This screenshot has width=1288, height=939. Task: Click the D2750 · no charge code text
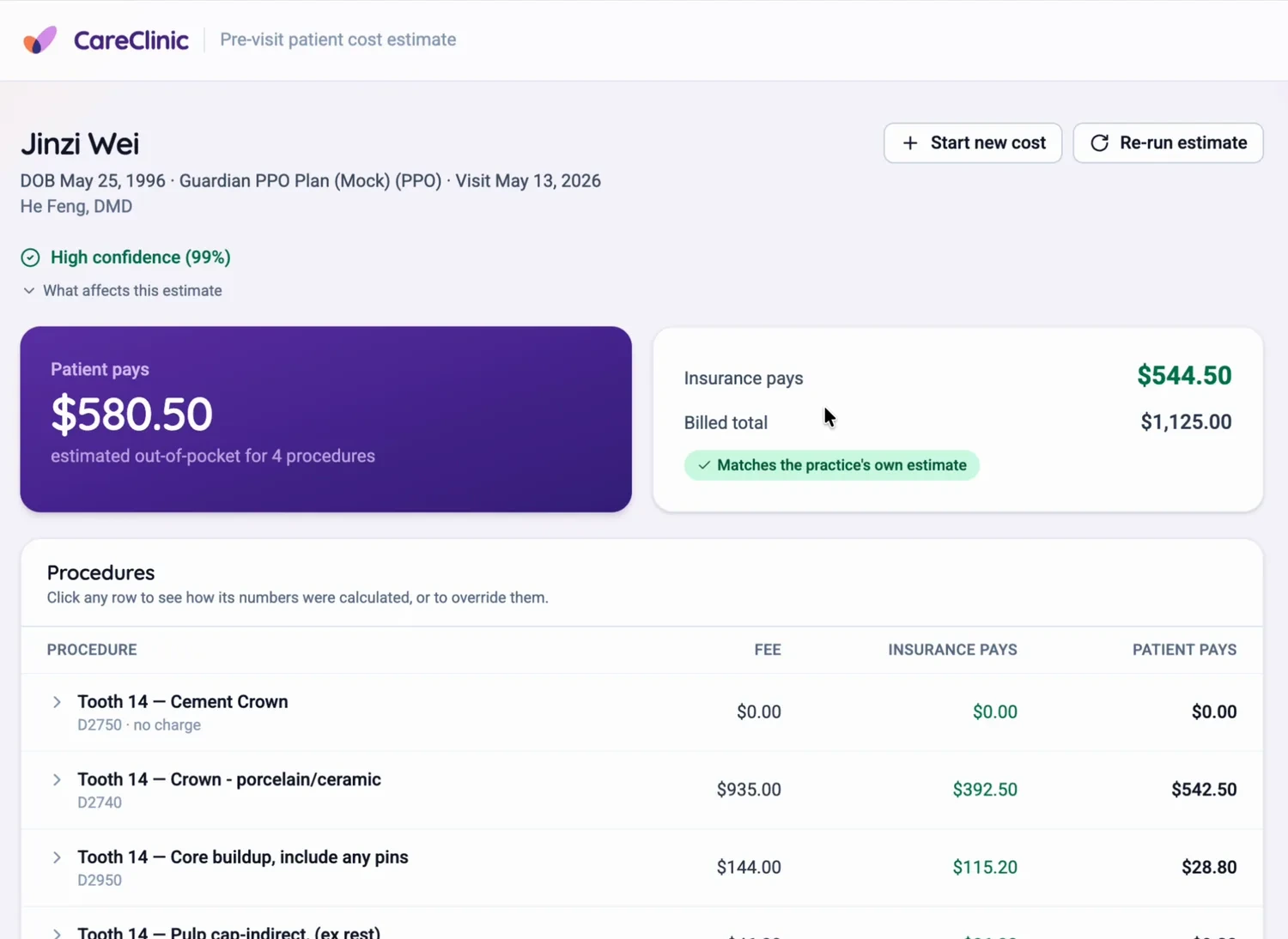(x=139, y=725)
